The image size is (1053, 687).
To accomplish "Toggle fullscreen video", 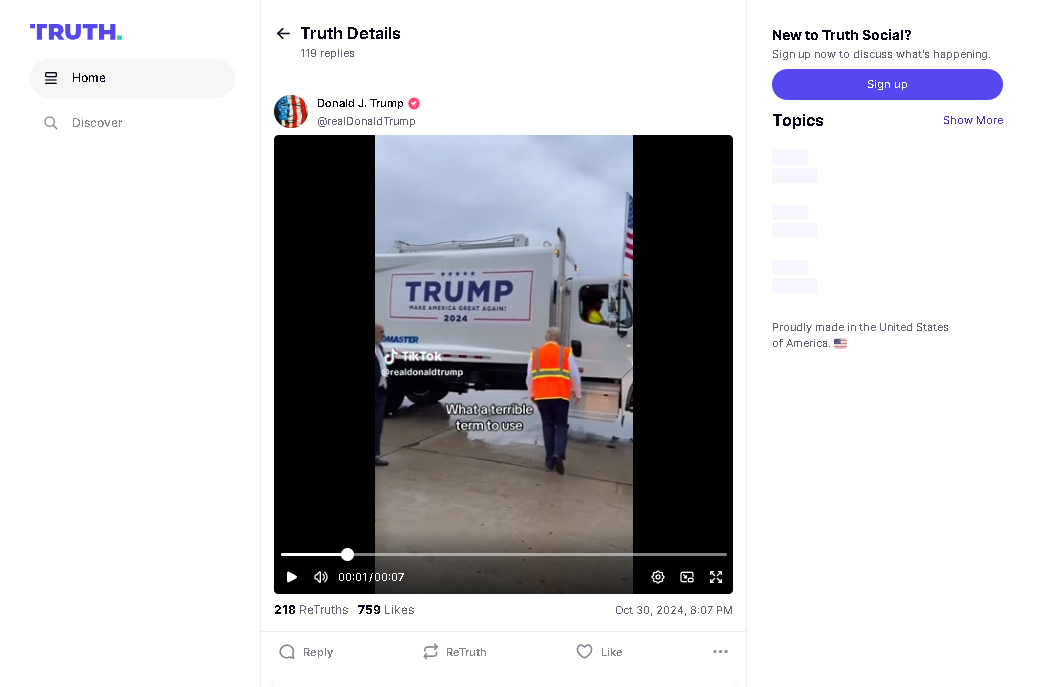I will (x=716, y=577).
